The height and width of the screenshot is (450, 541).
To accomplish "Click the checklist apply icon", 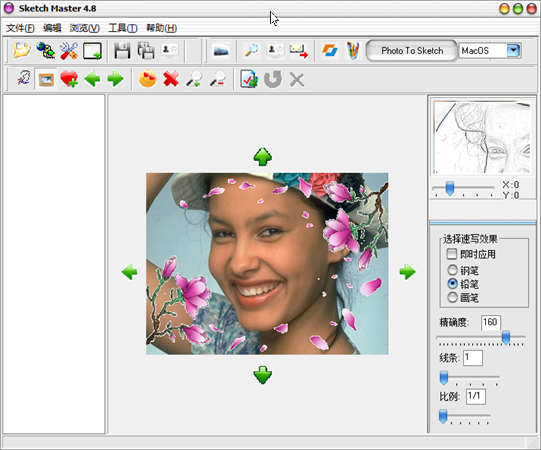I will pos(249,79).
